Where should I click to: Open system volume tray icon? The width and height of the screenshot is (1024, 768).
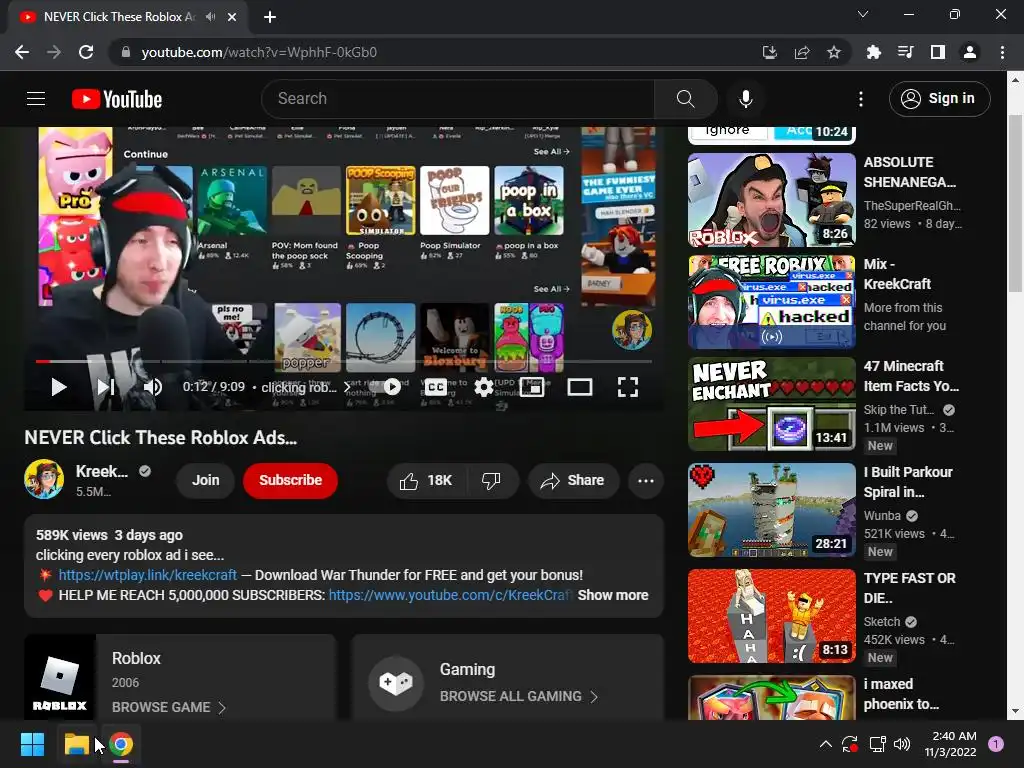coord(902,744)
